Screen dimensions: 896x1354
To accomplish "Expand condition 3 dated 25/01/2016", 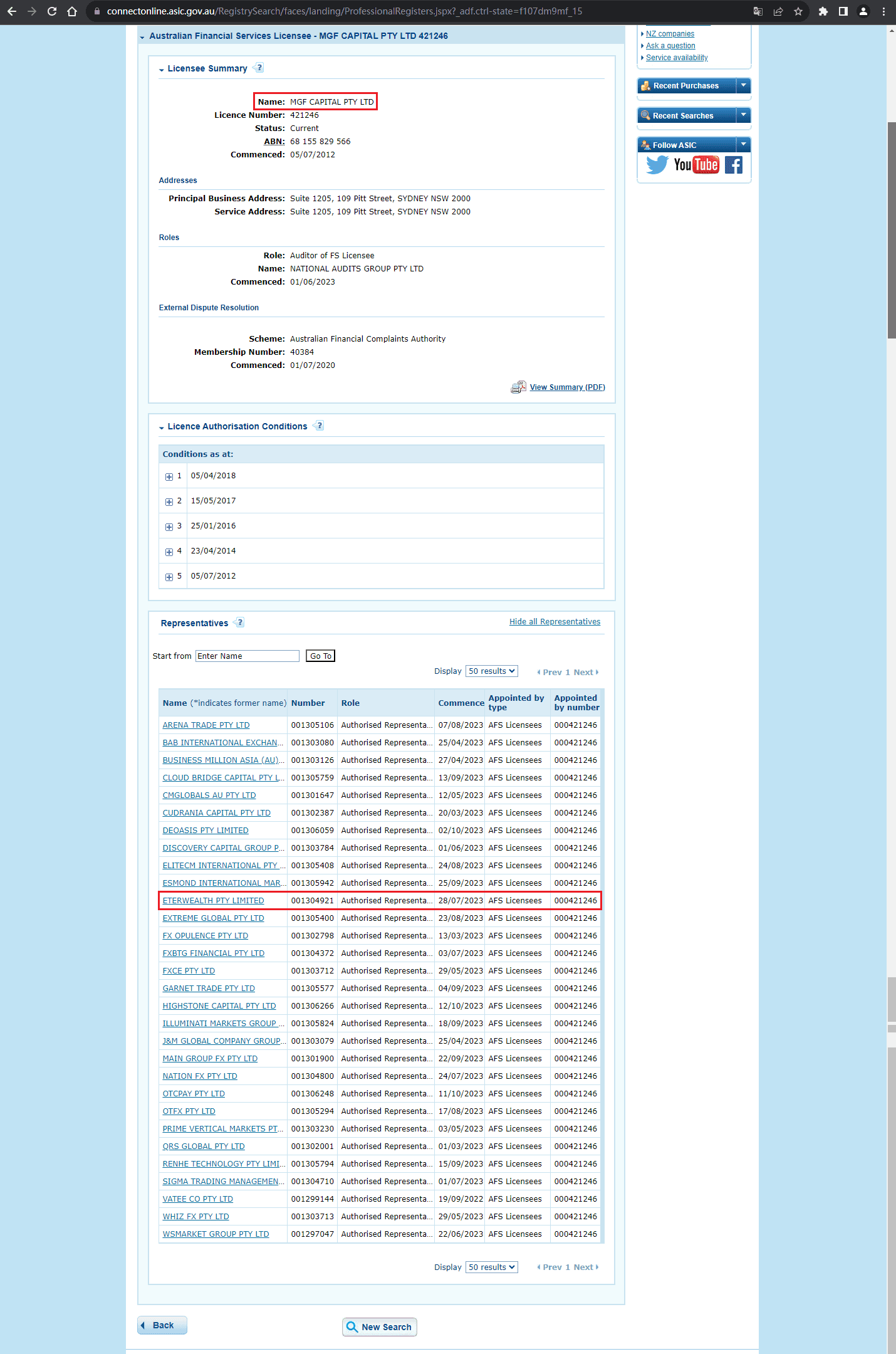I will tap(169, 527).
